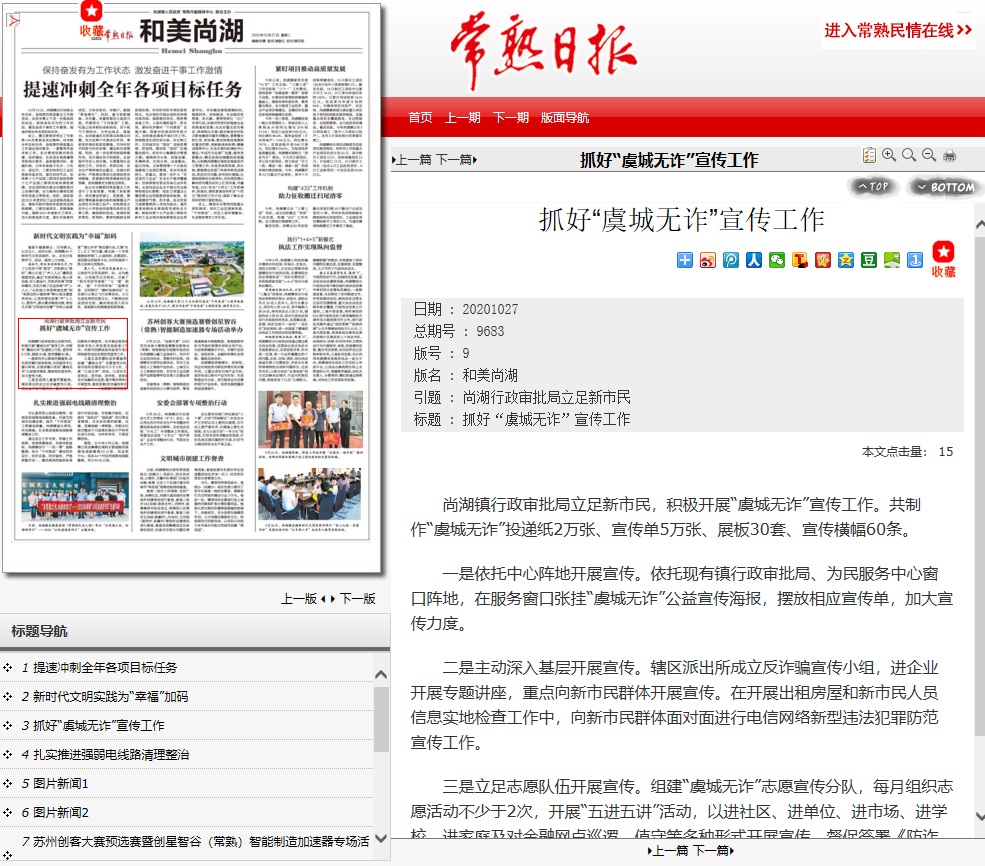Image resolution: width=985 pixels, height=866 pixels.
Task: Share article to QZone star icon
Action: [846, 260]
